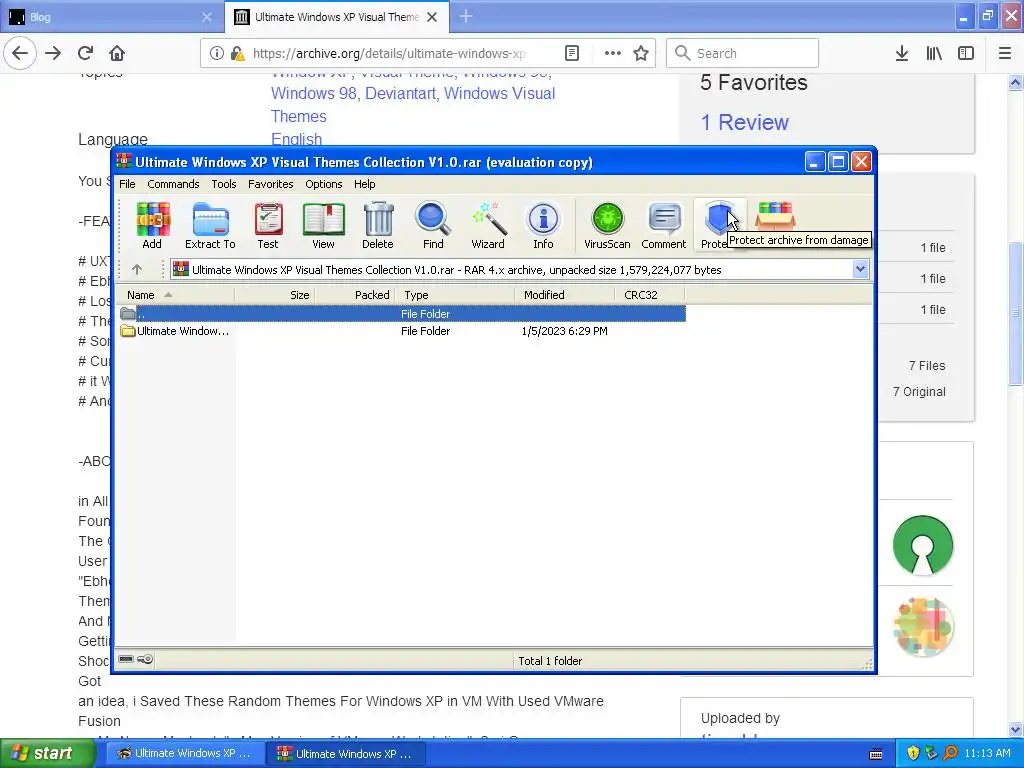Viewport: 1024px width, 768px height.
Task: Show archive Info
Action: pos(543,225)
